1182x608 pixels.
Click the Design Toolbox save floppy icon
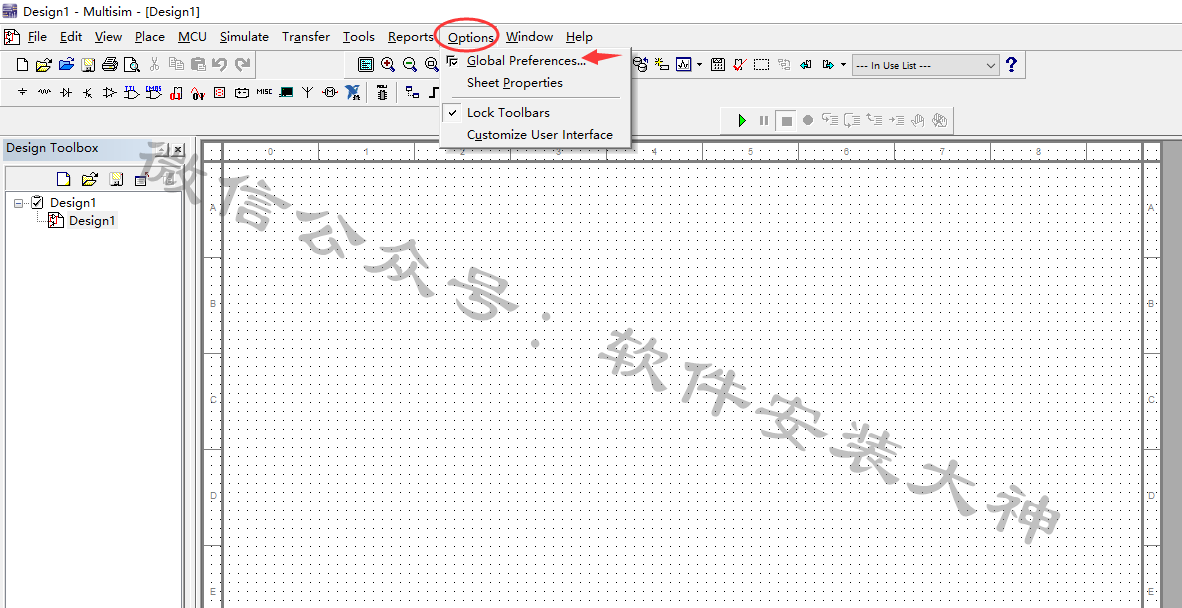point(116,179)
